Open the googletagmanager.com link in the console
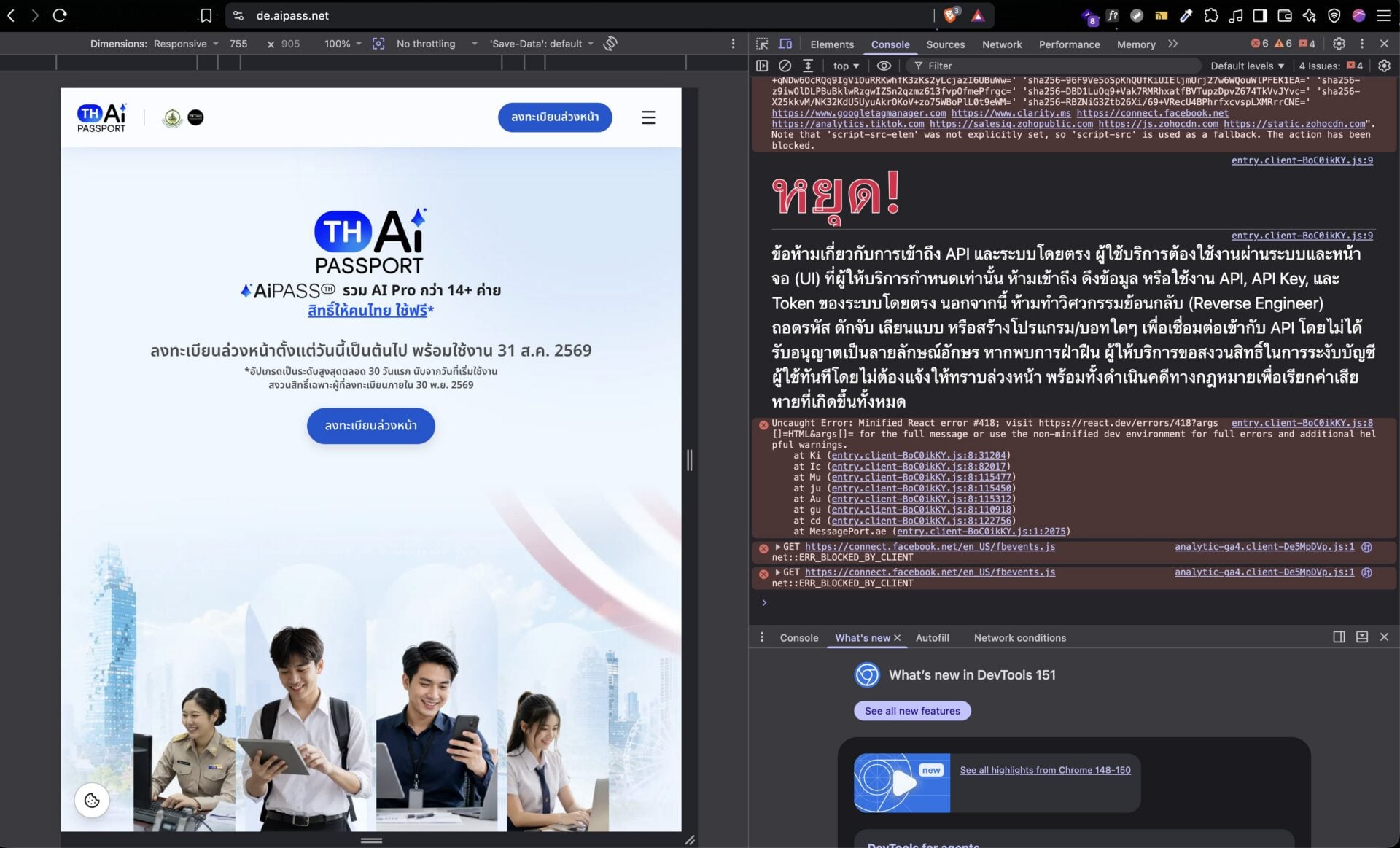 pos(859,113)
